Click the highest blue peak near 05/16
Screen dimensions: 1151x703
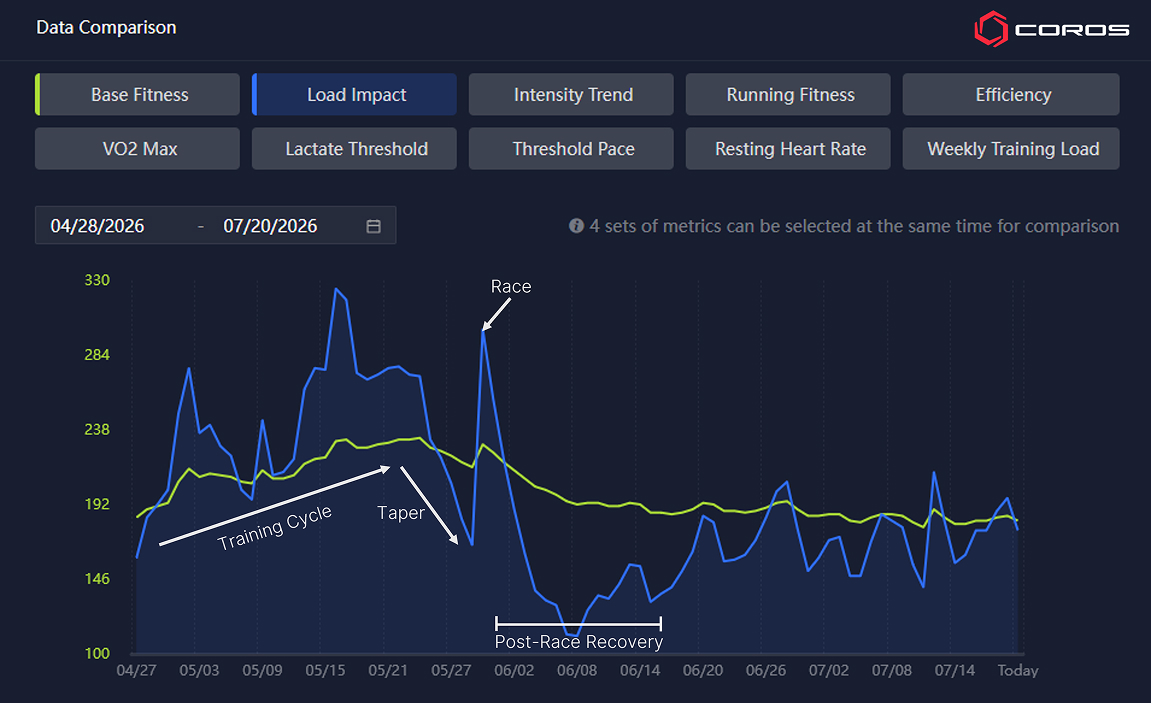click(335, 289)
